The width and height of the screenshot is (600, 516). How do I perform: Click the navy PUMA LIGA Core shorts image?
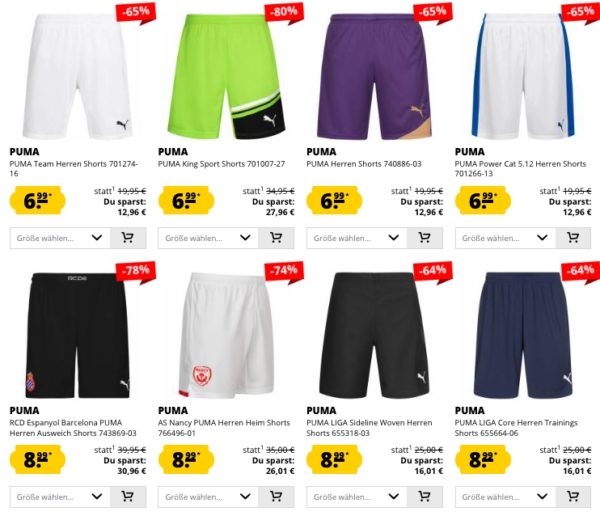[523, 335]
